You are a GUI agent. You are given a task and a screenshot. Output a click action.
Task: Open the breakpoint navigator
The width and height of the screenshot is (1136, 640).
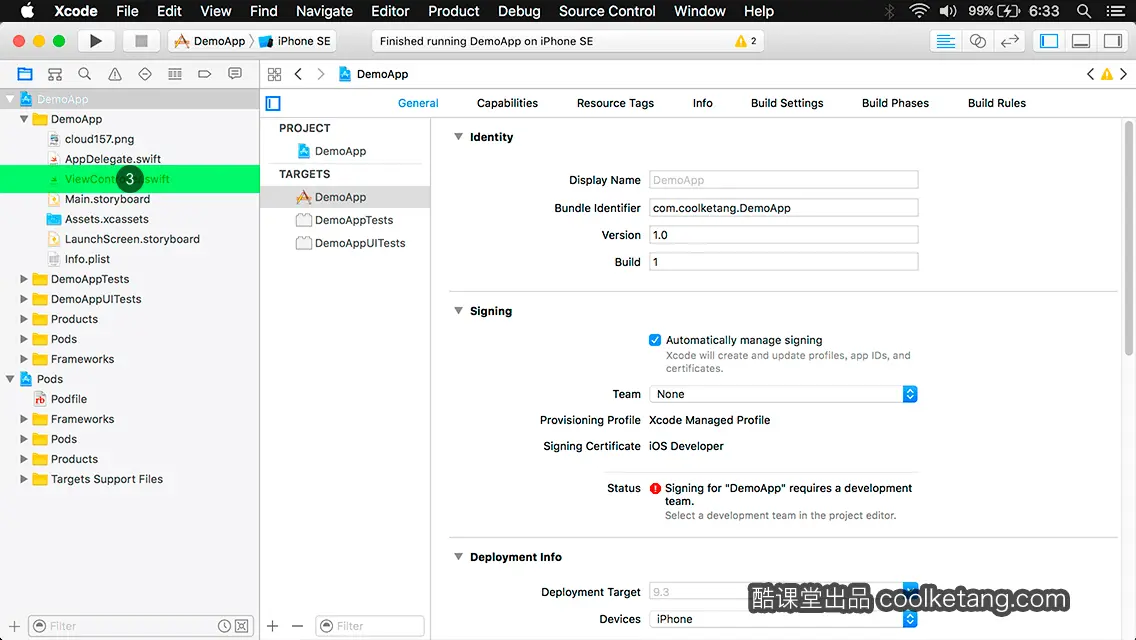[205, 74]
